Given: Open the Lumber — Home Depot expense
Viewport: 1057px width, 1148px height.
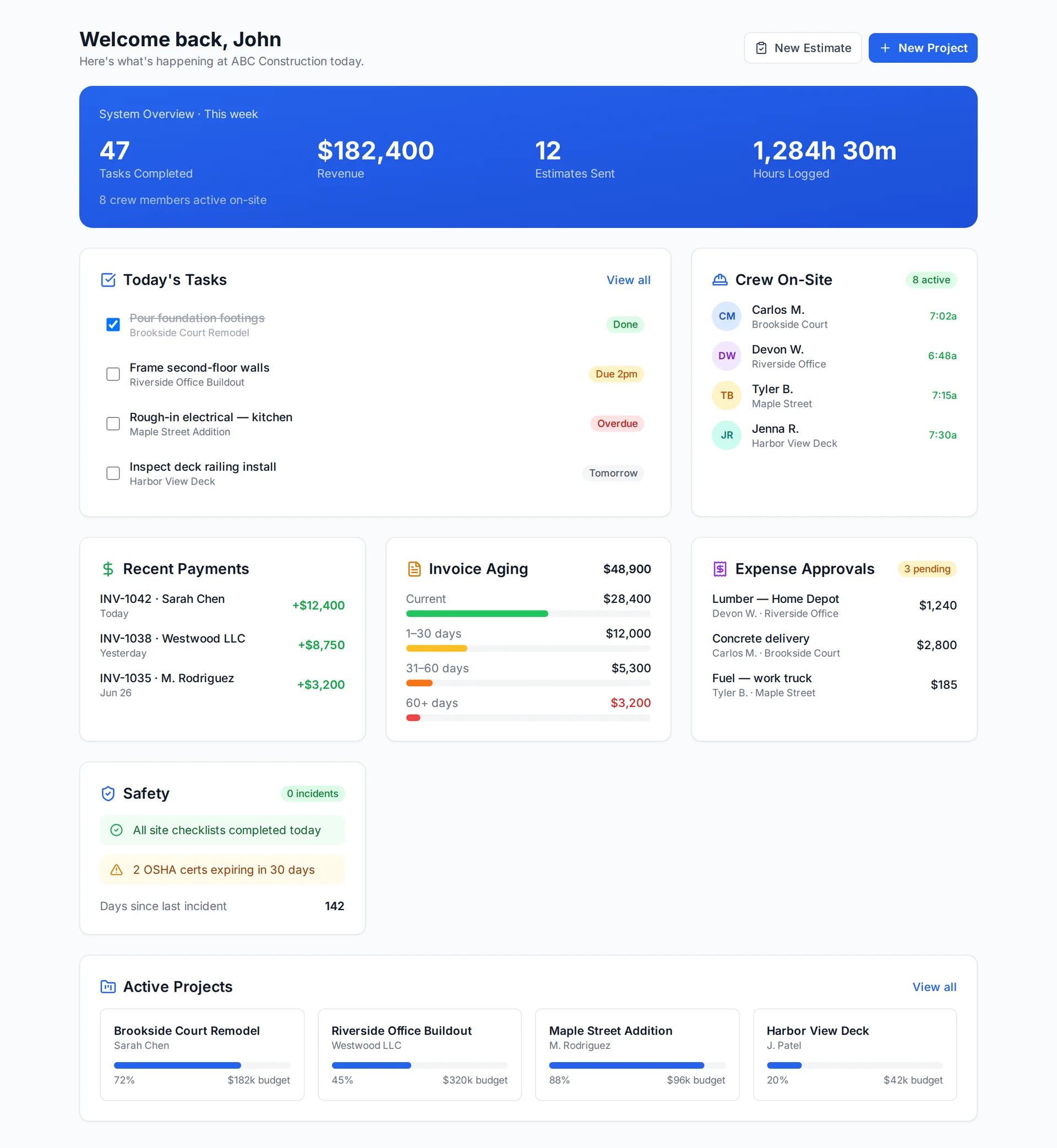Looking at the screenshot, I should (834, 605).
